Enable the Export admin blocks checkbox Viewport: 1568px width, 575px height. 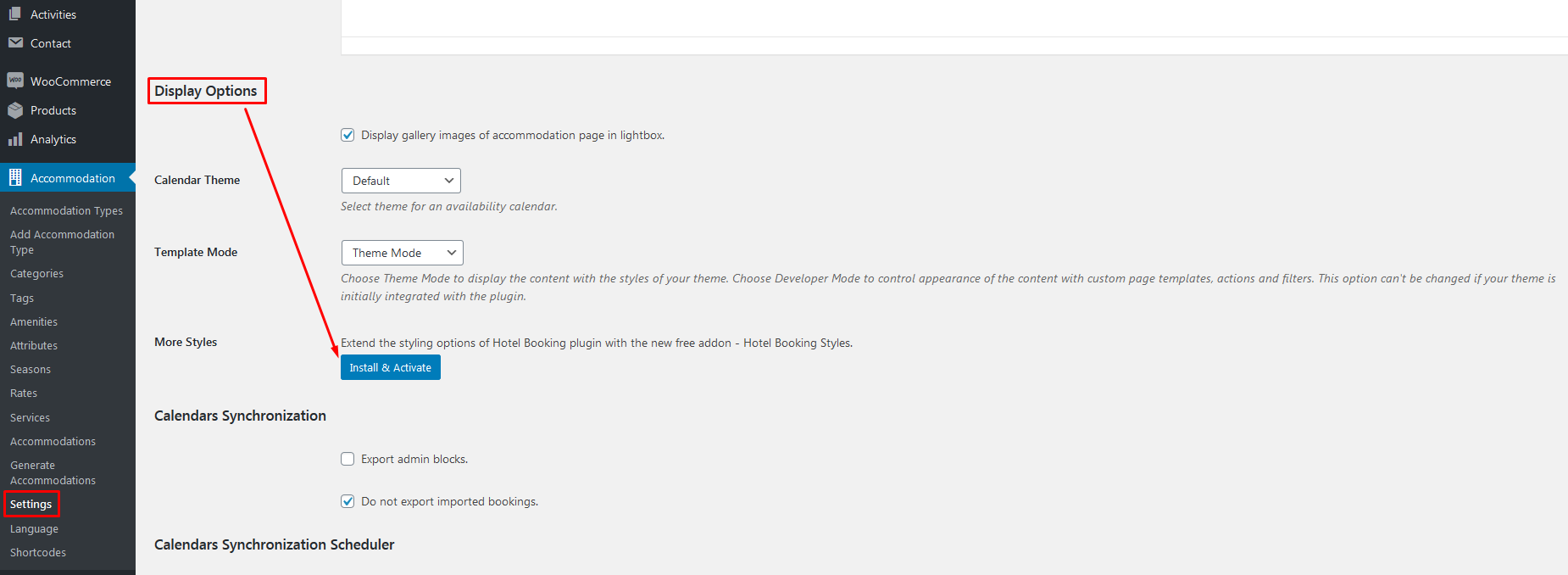(x=348, y=459)
